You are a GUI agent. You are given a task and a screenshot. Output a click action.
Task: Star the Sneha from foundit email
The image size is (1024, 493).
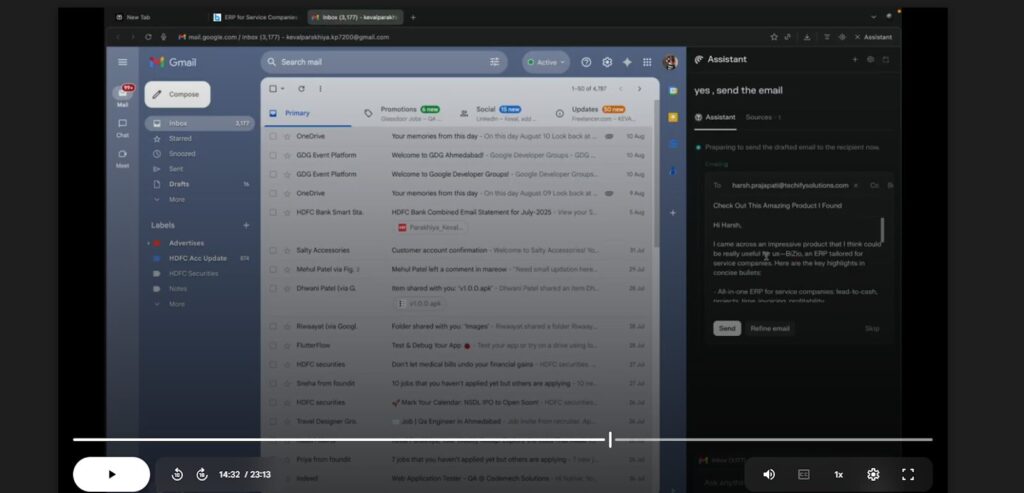point(287,383)
